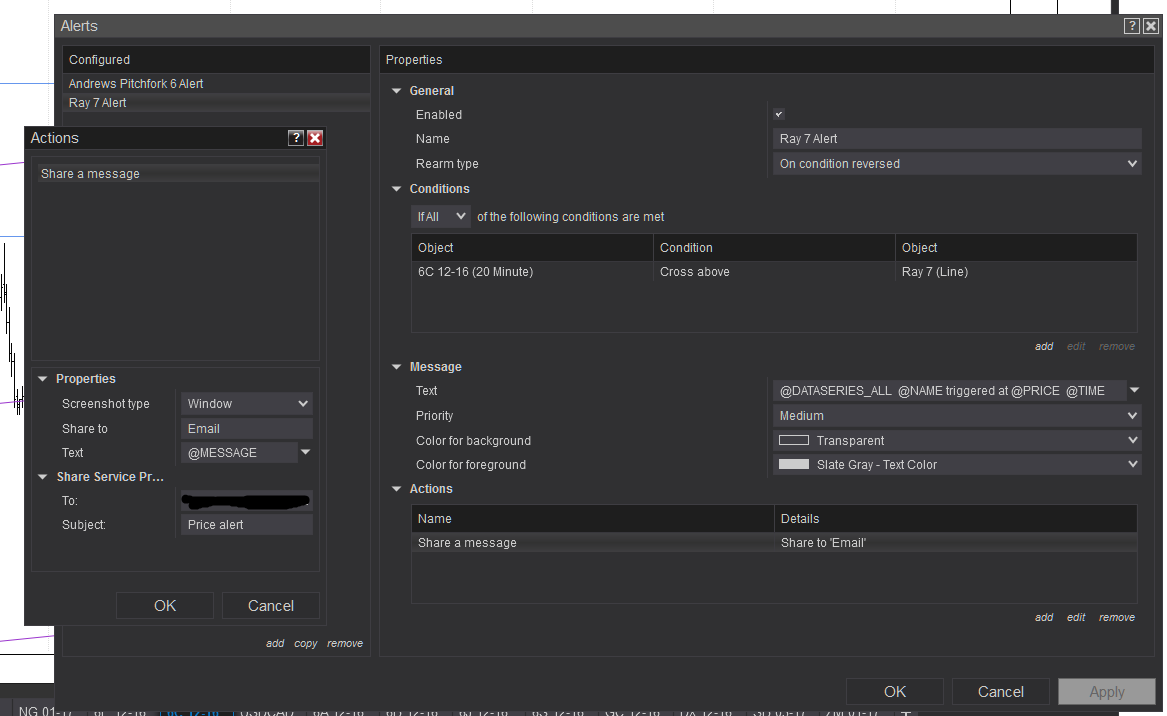Click remove under the Actions table

[x=1116, y=617]
